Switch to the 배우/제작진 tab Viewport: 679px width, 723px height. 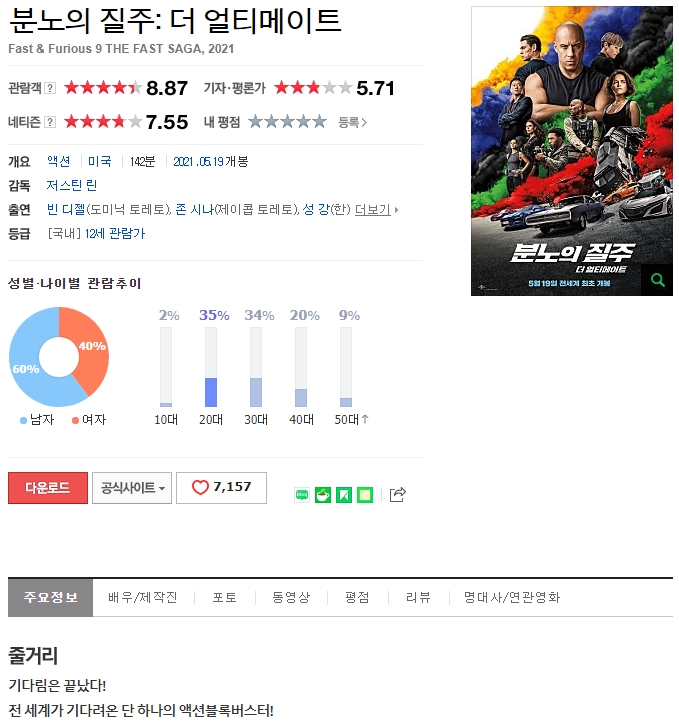click(143, 598)
